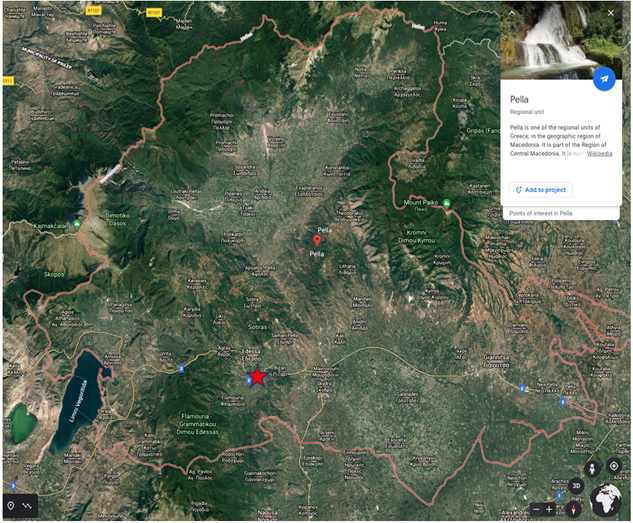Click the add placemark pin icon
This screenshot has height=523, width=633.
click(x=11, y=507)
